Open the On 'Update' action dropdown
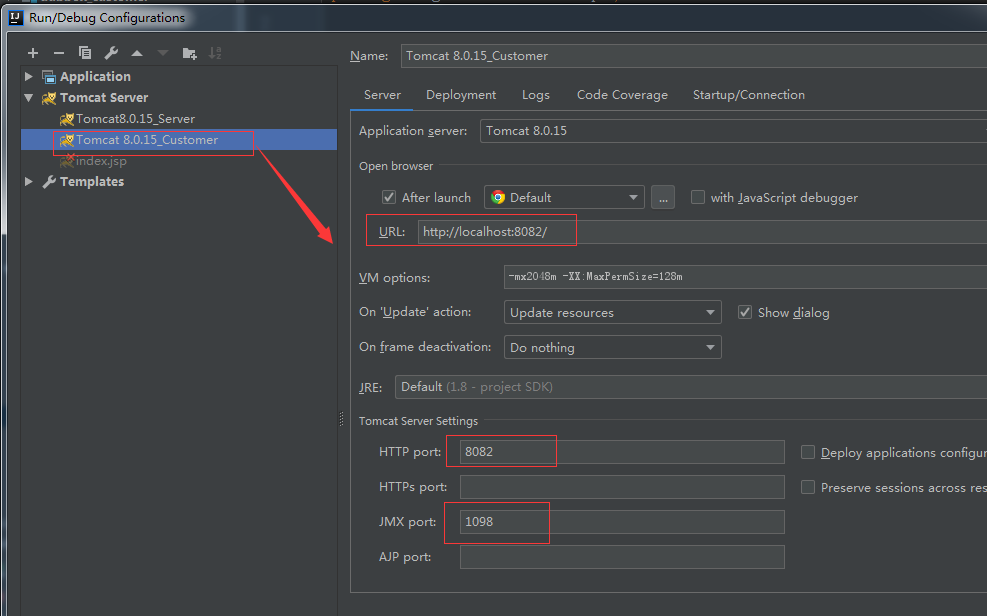Screen dimensions: 987x616 point(612,312)
